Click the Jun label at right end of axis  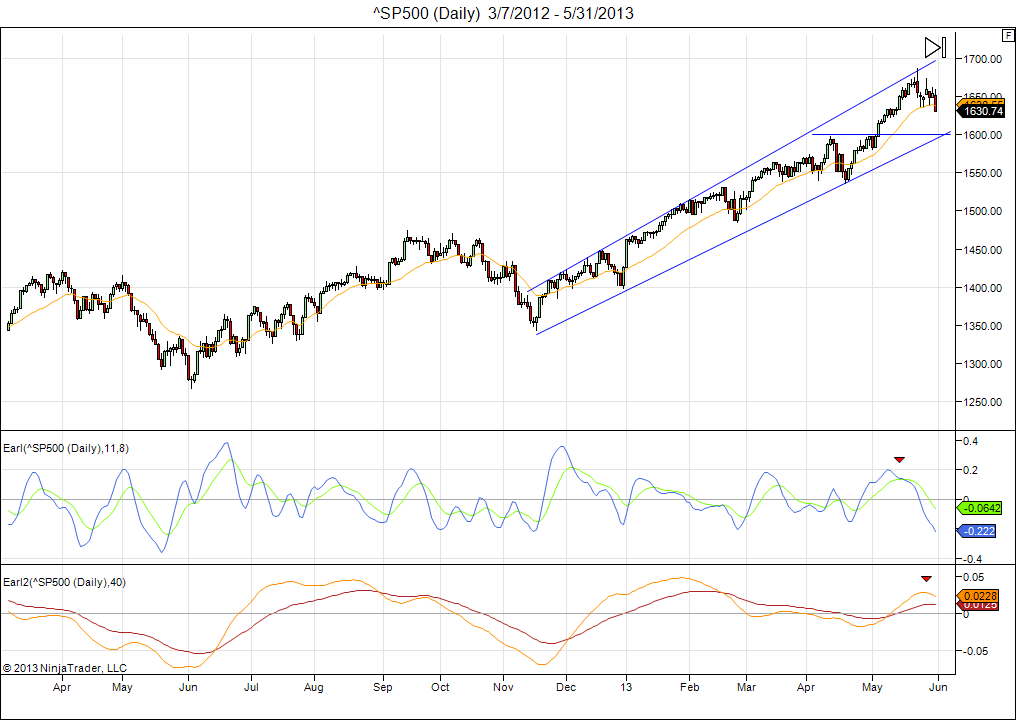pyautogui.click(x=937, y=688)
